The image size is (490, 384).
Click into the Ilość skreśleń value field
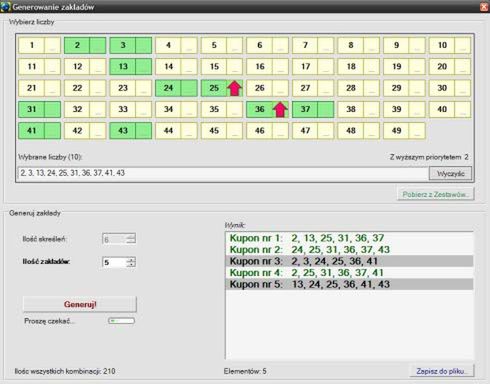tap(114, 239)
